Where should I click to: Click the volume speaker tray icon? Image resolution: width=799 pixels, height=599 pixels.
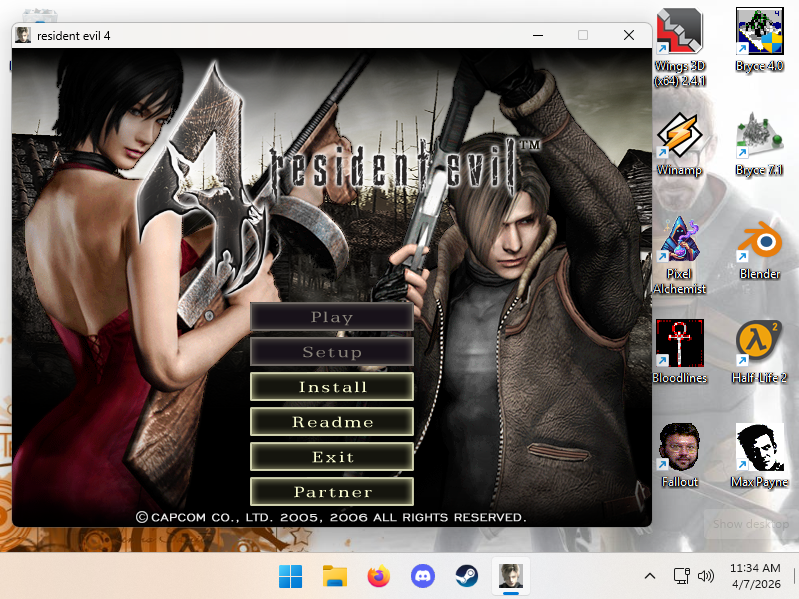tap(706, 576)
